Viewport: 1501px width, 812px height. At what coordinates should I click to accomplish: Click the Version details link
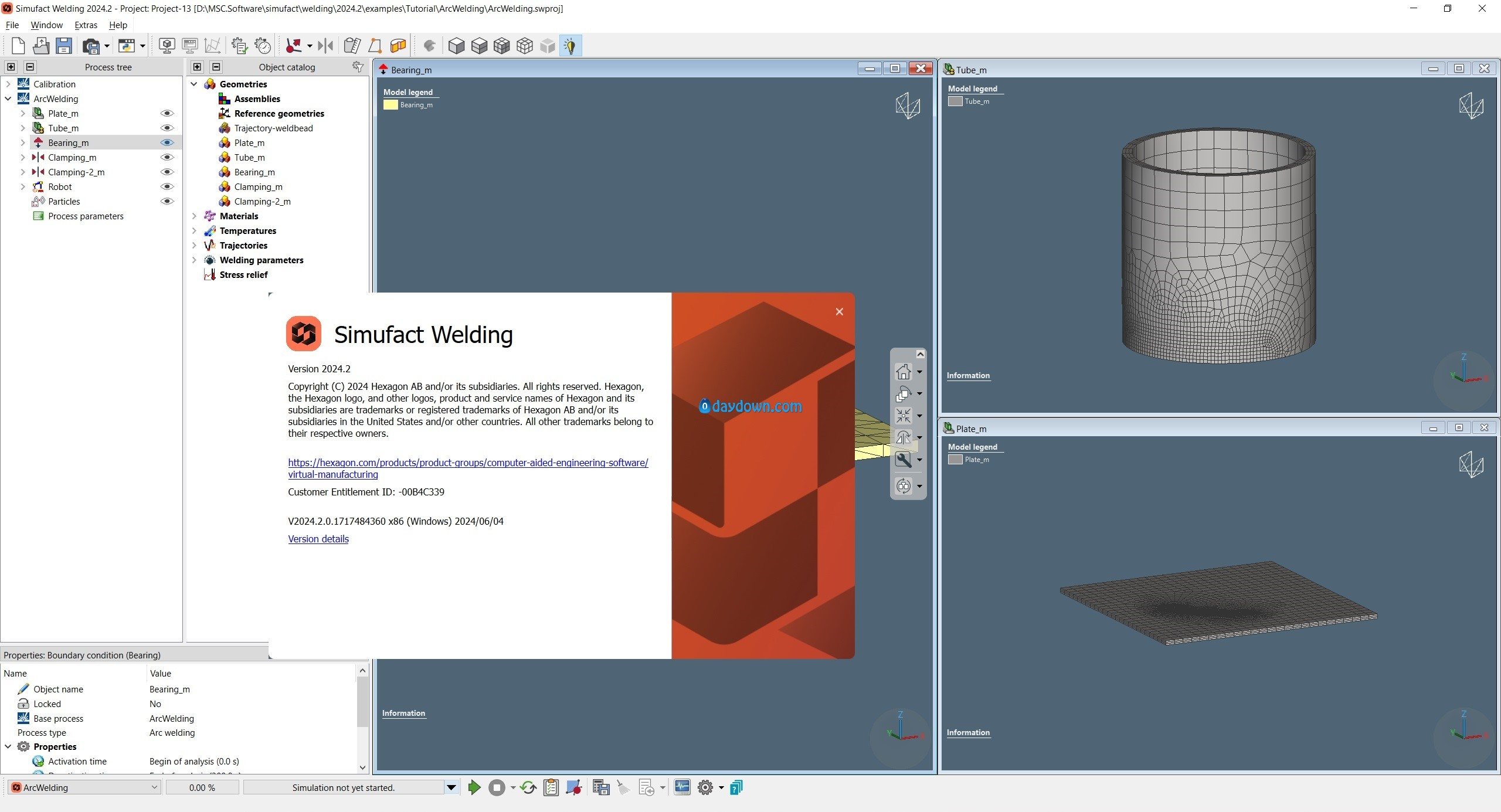tap(318, 539)
